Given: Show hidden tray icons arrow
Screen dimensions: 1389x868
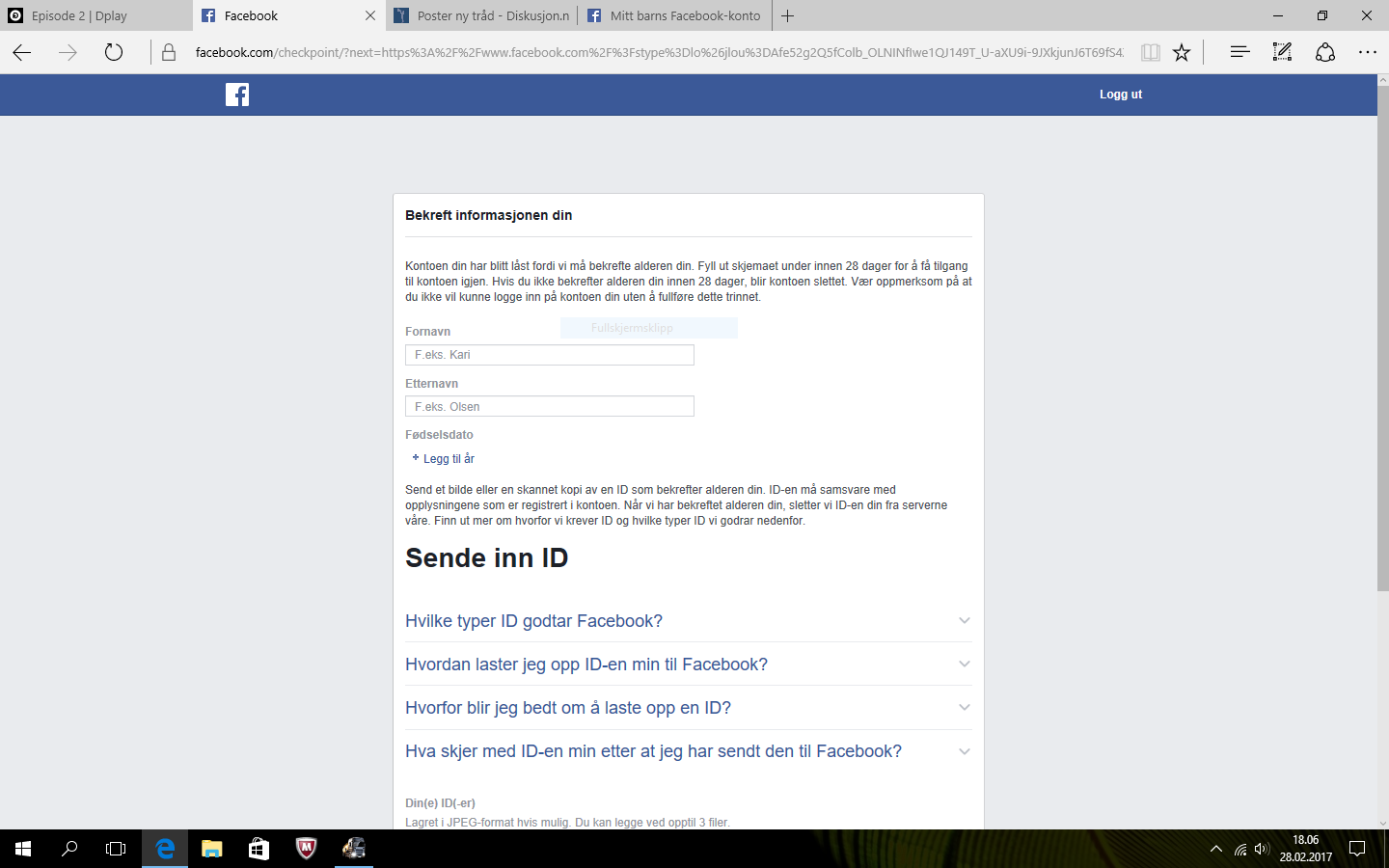Looking at the screenshot, I should pyautogui.click(x=1215, y=849).
